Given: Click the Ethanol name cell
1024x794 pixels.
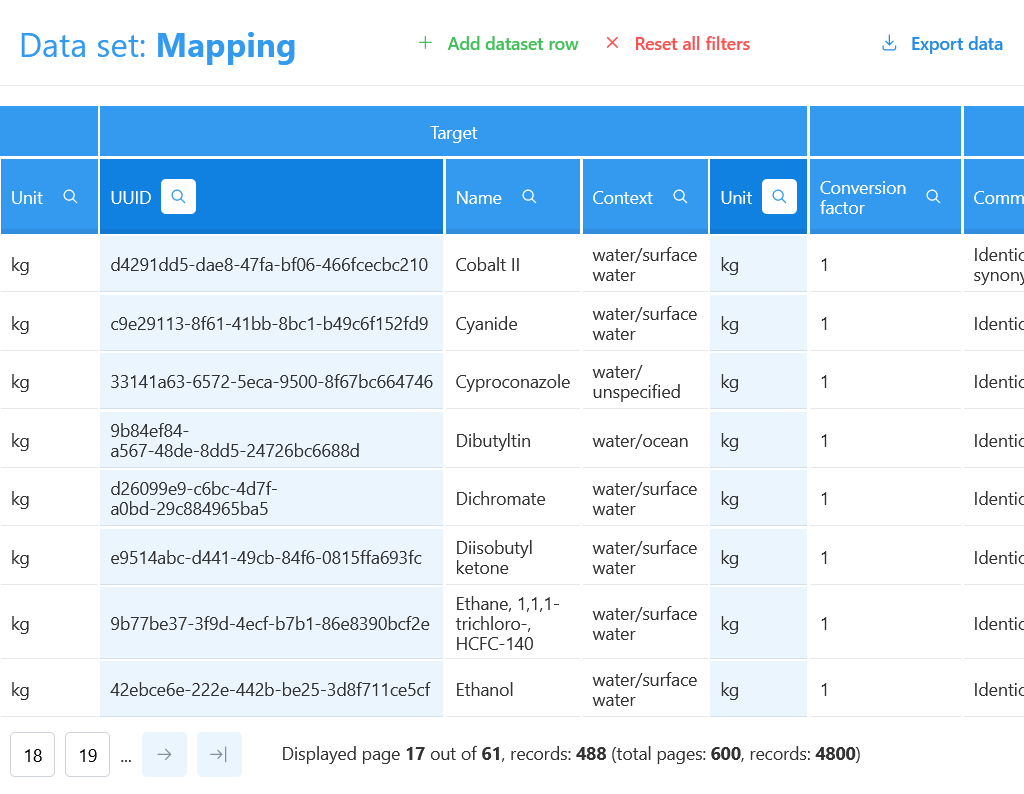Looking at the screenshot, I should click(x=513, y=690).
